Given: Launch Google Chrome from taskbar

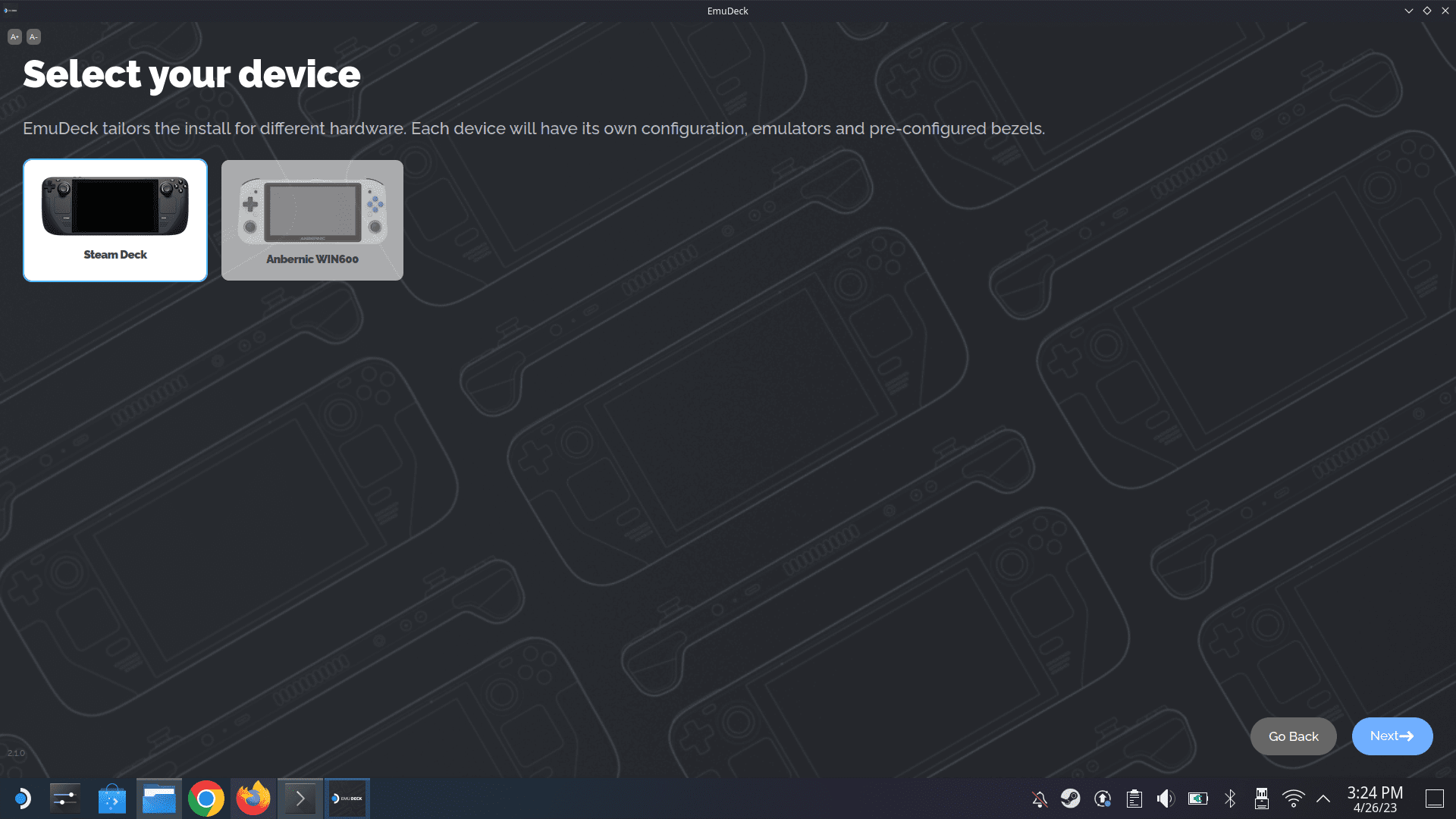Looking at the screenshot, I should [x=206, y=799].
